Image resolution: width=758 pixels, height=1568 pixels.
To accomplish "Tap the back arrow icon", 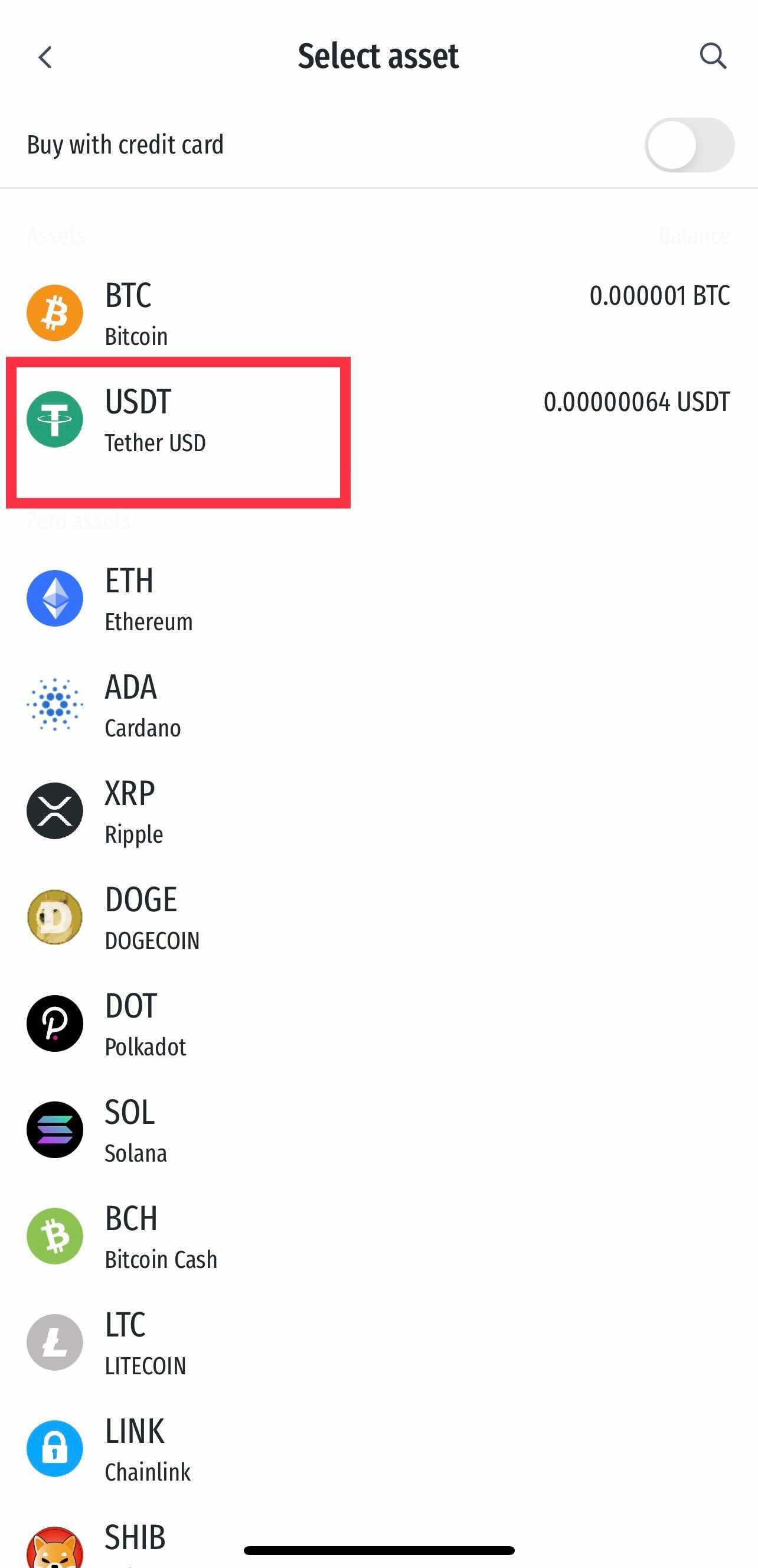I will click(x=45, y=57).
